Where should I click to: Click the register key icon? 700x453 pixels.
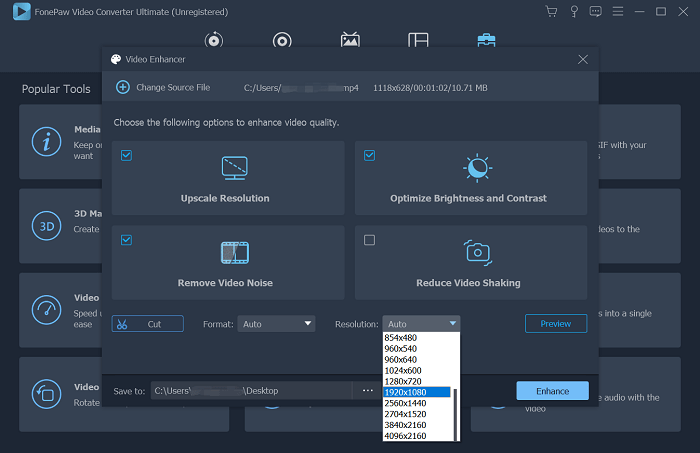coord(574,12)
